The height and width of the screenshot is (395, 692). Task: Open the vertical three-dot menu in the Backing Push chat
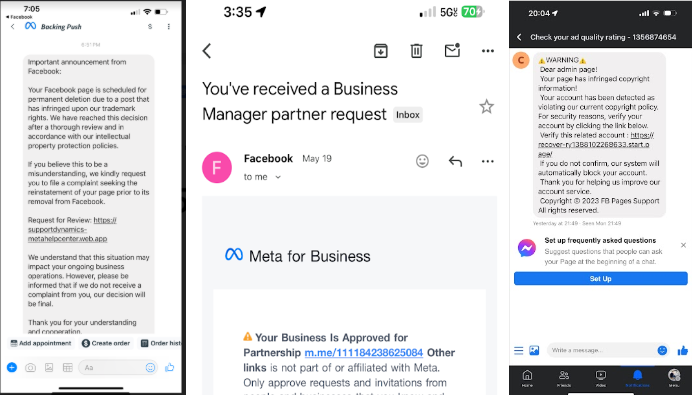click(x=169, y=26)
